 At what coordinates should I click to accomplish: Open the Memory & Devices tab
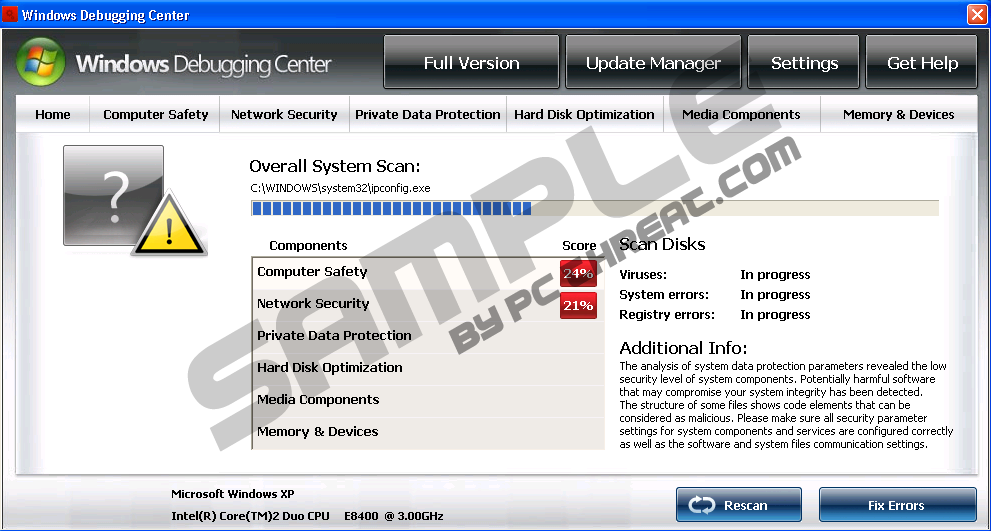(898, 115)
